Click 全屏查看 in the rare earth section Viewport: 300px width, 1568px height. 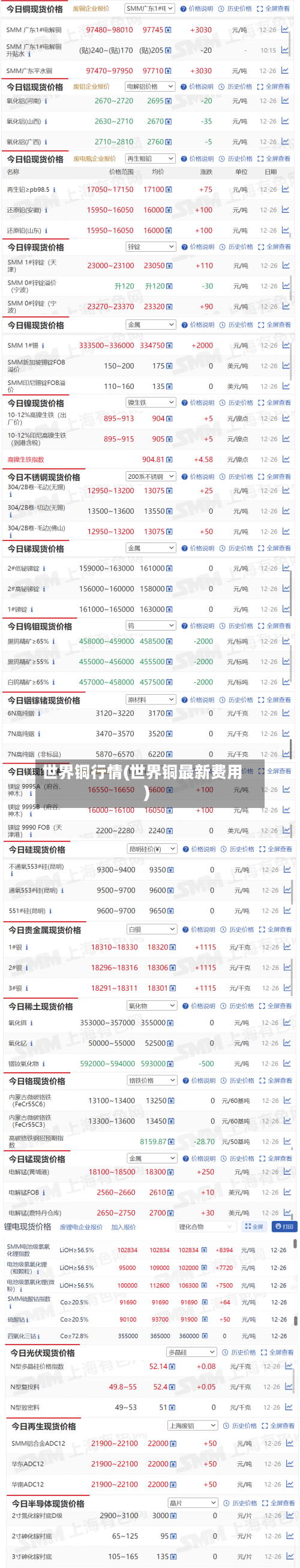point(275,1006)
